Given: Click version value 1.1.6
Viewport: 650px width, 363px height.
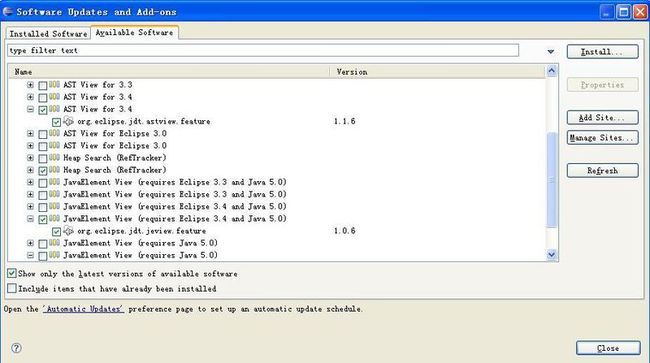Looking at the screenshot, I should coord(344,121).
